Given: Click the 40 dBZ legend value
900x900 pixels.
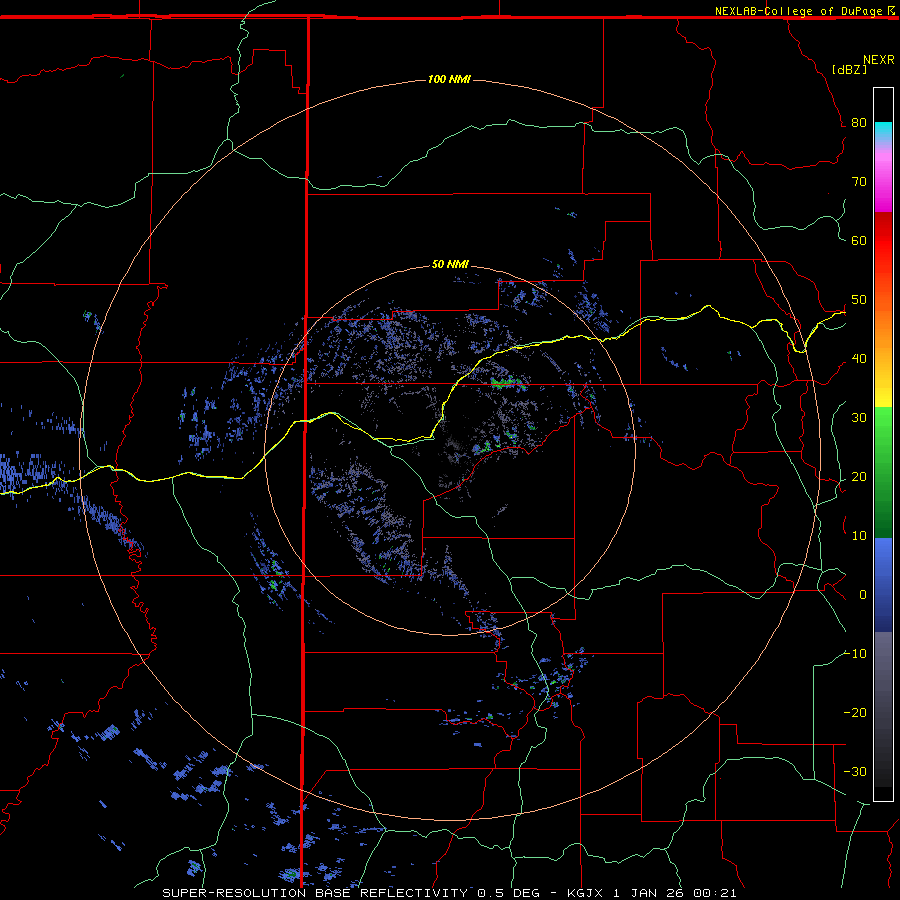Looking at the screenshot, I should (859, 359).
